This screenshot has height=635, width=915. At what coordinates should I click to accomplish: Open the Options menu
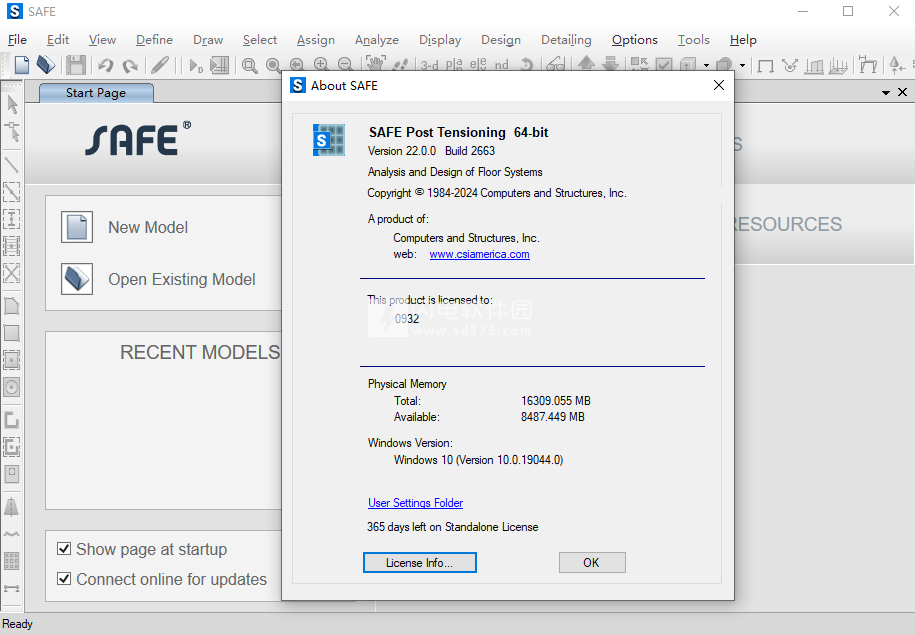pyautogui.click(x=635, y=40)
